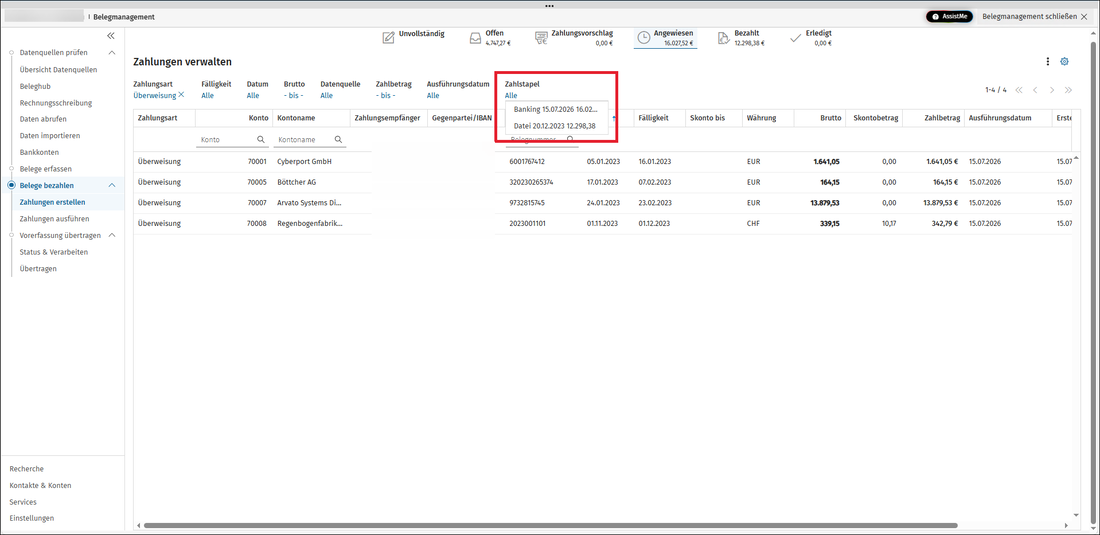Open Belege erfassen in sidebar
The height and width of the screenshot is (535, 1100).
[46, 169]
